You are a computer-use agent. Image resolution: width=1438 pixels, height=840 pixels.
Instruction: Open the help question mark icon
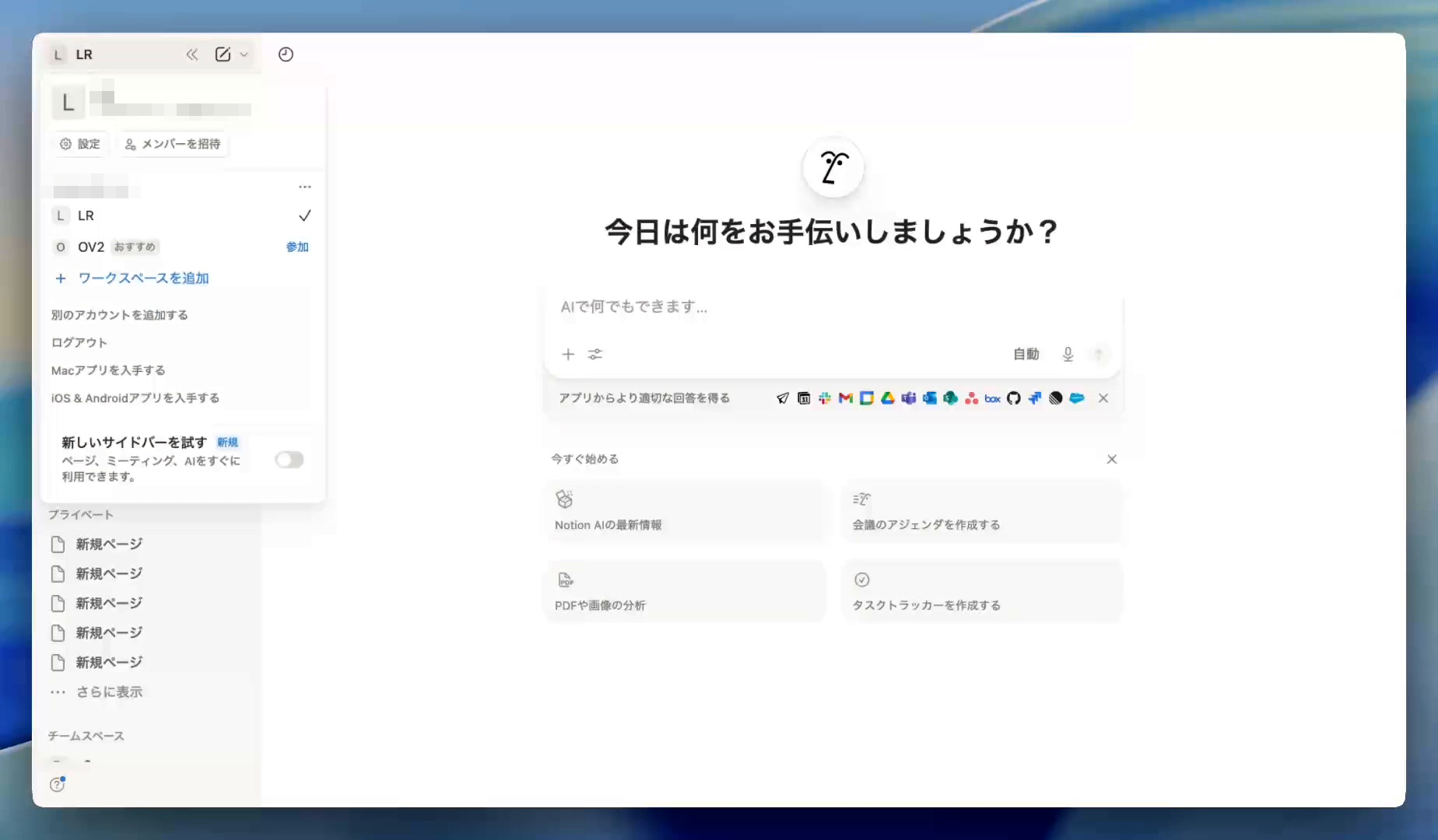(57, 784)
